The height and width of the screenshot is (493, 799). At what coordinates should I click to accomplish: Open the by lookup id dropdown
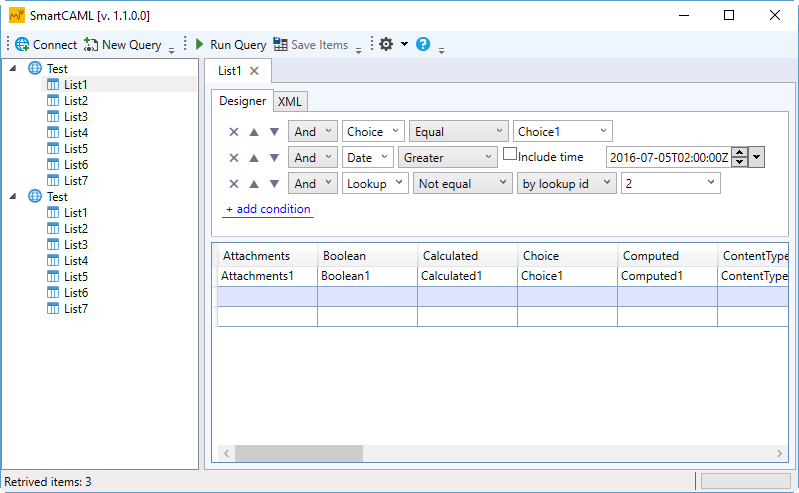click(x=567, y=184)
